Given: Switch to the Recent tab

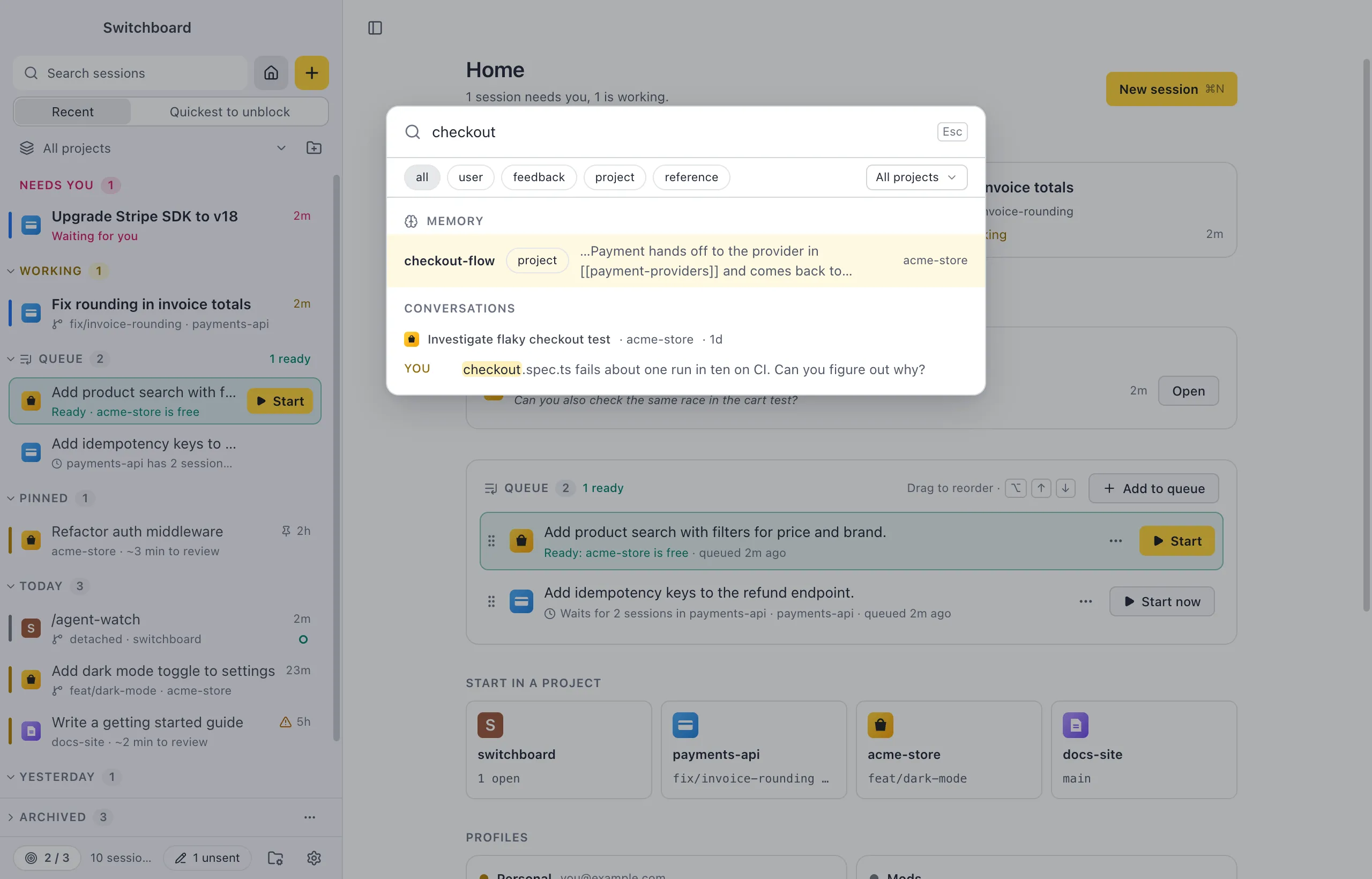Looking at the screenshot, I should (72, 111).
